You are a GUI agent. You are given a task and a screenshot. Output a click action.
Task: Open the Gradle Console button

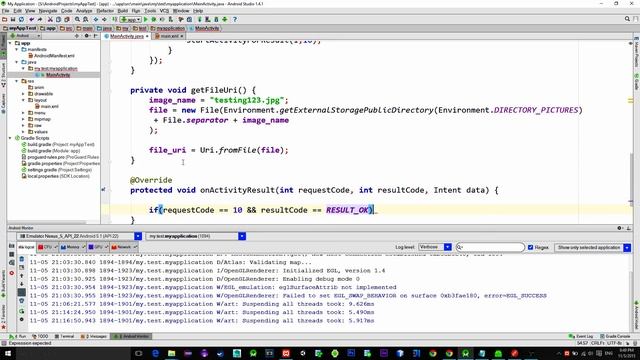pyautogui.click(x=615, y=336)
